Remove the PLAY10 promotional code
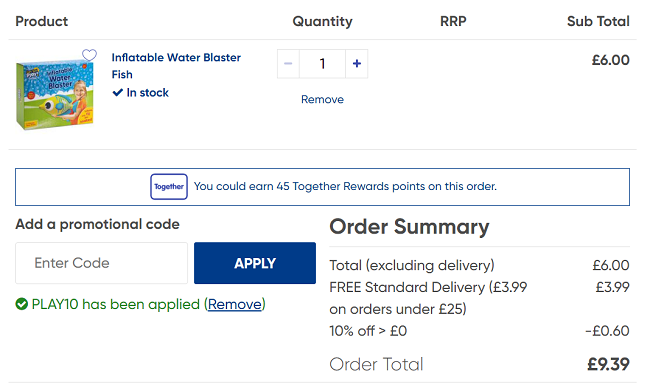 coord(235,304)
